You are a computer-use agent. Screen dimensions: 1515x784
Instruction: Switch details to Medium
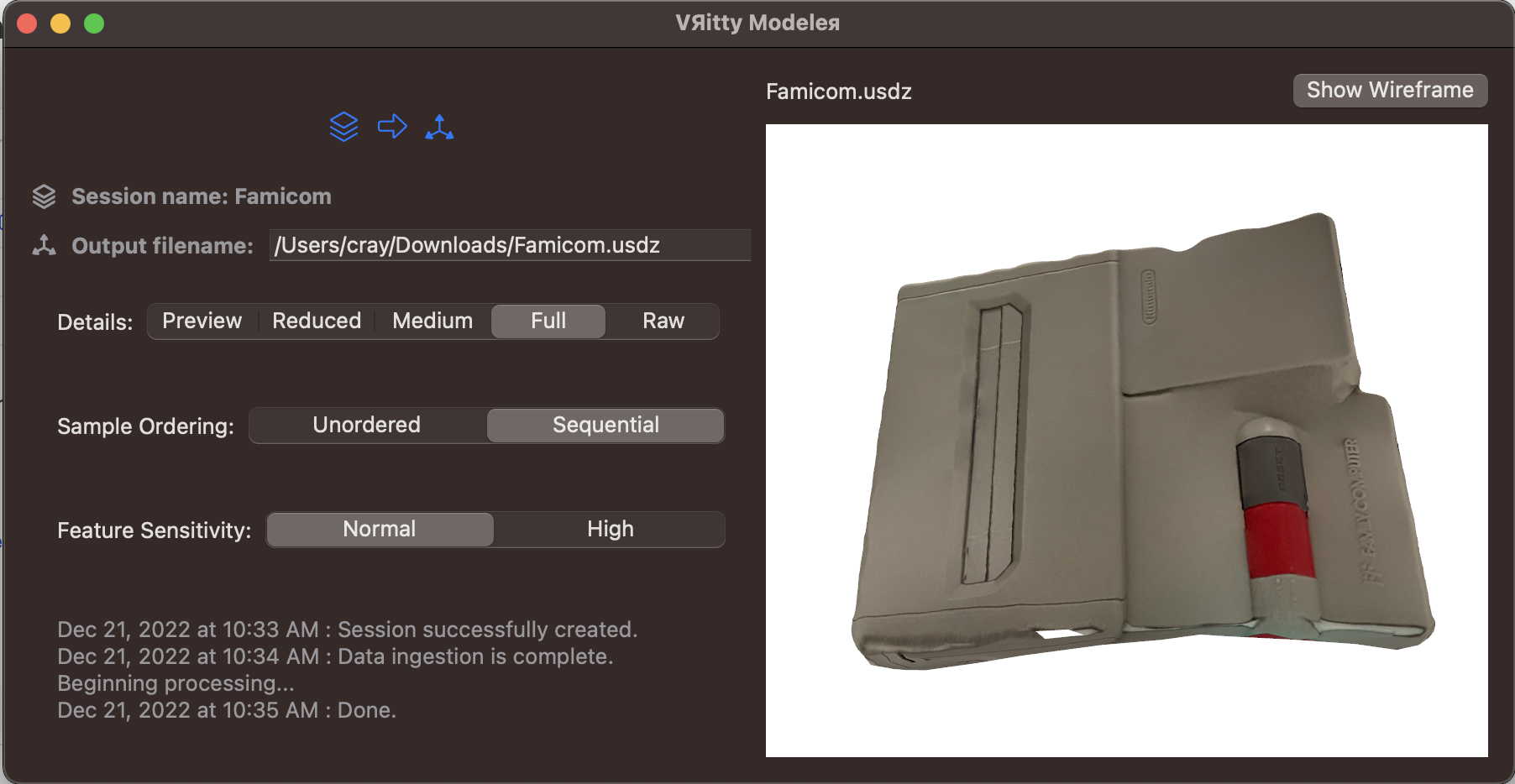click(x=432, y=321)
